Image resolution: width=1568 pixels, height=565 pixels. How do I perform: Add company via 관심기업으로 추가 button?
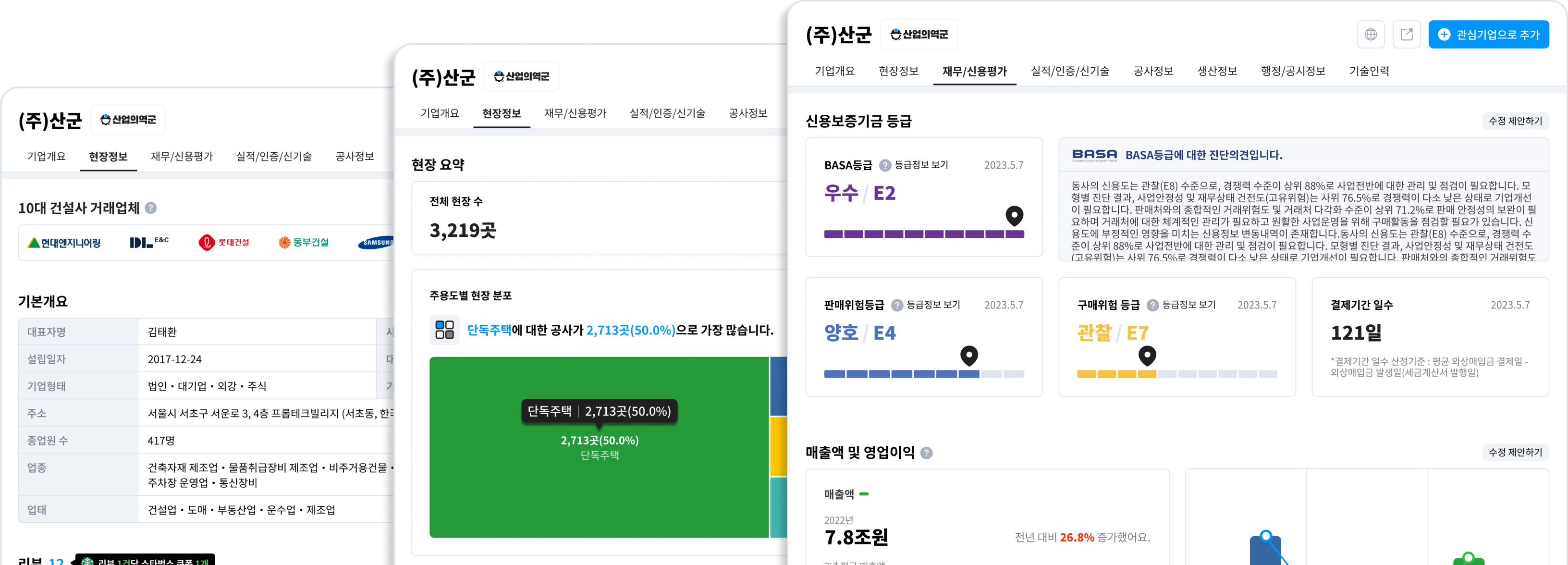1488,35
